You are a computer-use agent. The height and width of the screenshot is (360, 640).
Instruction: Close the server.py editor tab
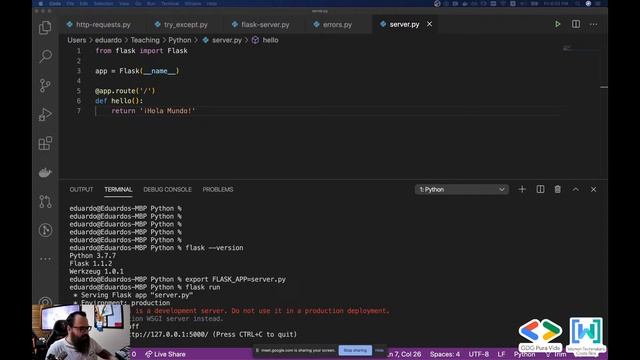(429, 24)
